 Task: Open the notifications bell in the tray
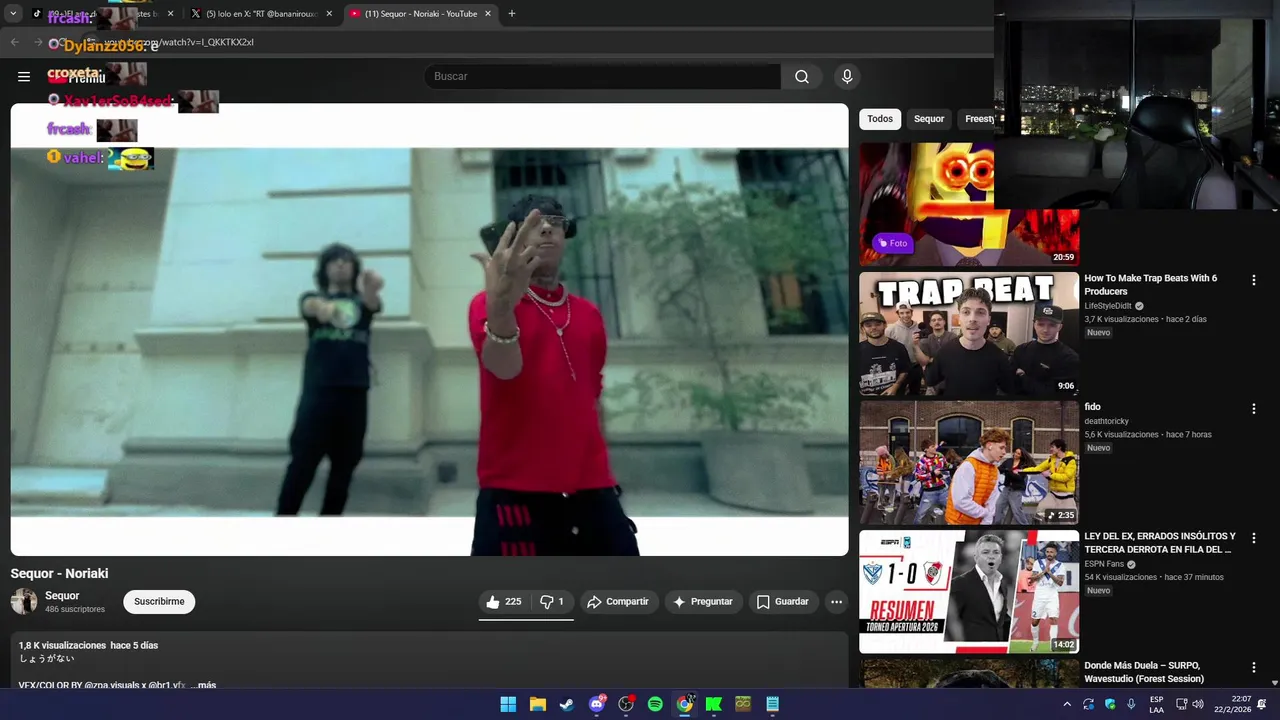[x=1262, y=704]
